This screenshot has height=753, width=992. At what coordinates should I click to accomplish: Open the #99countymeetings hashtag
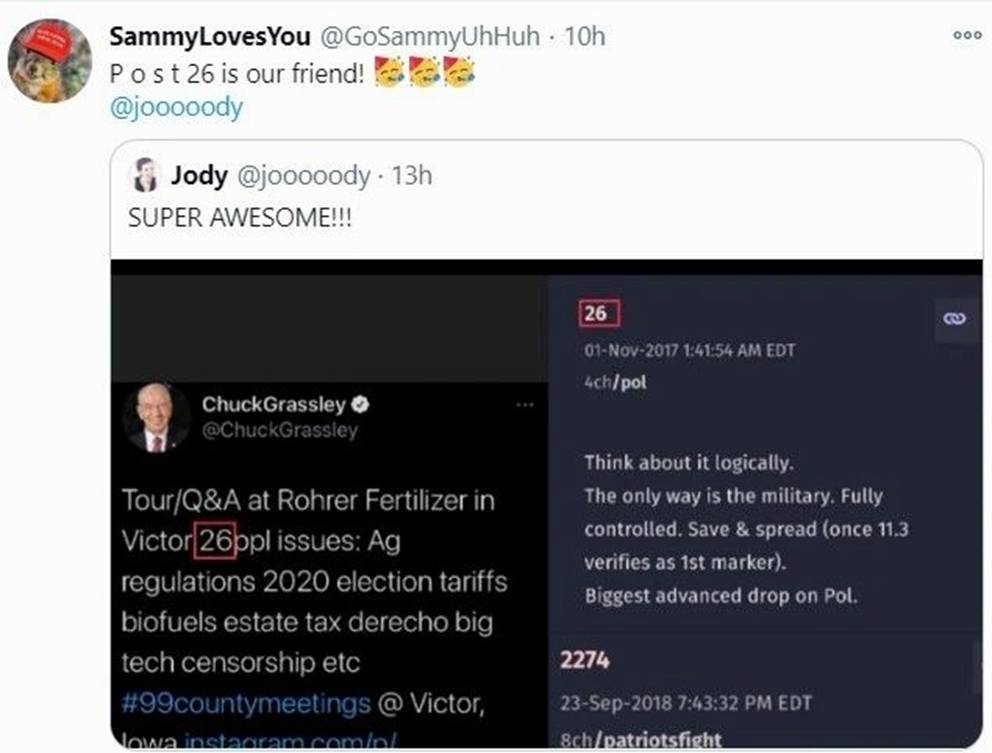(245, 704)
